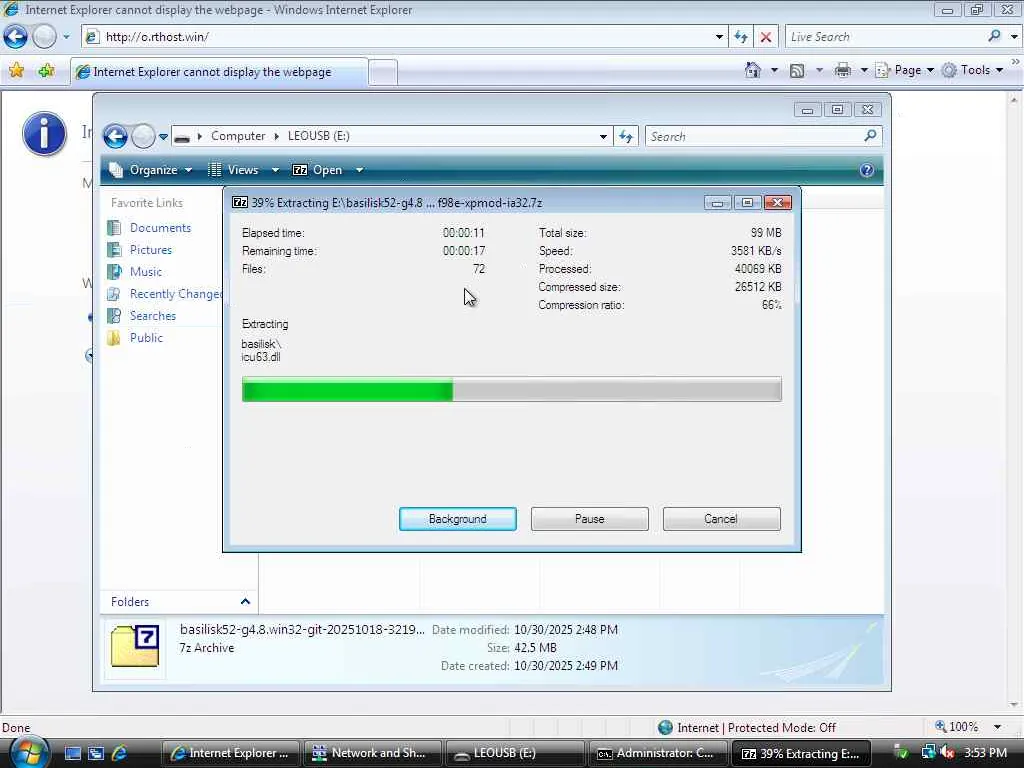This screenshot has width=1024, height=768.
Task: Click Explorer refresh button next to address
Action: [x=626, y=136]
